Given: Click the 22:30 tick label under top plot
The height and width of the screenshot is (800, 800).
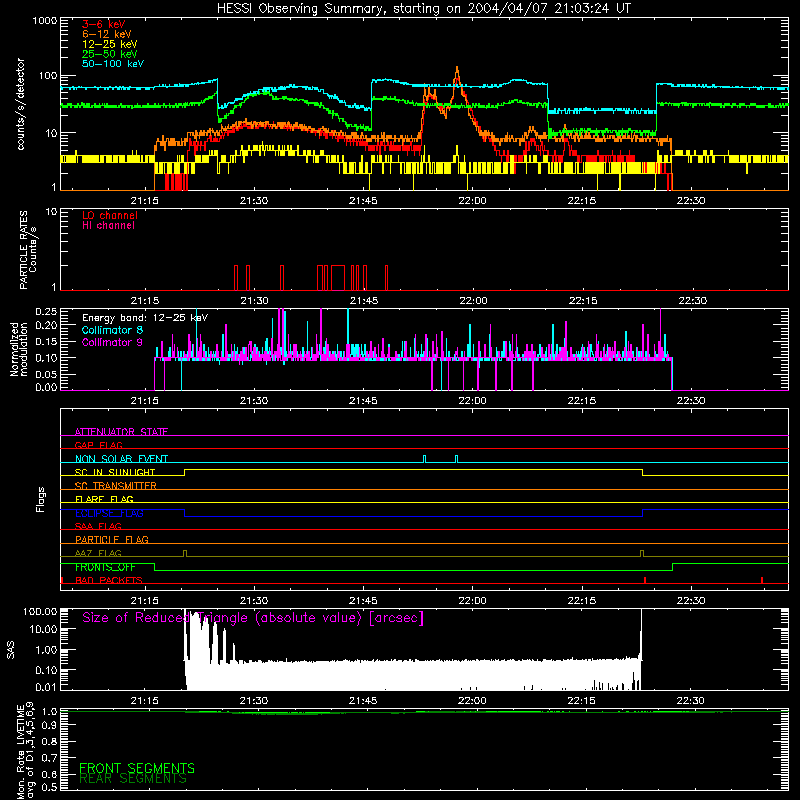Looking at the screenshot, I should [x=691, y=201].
